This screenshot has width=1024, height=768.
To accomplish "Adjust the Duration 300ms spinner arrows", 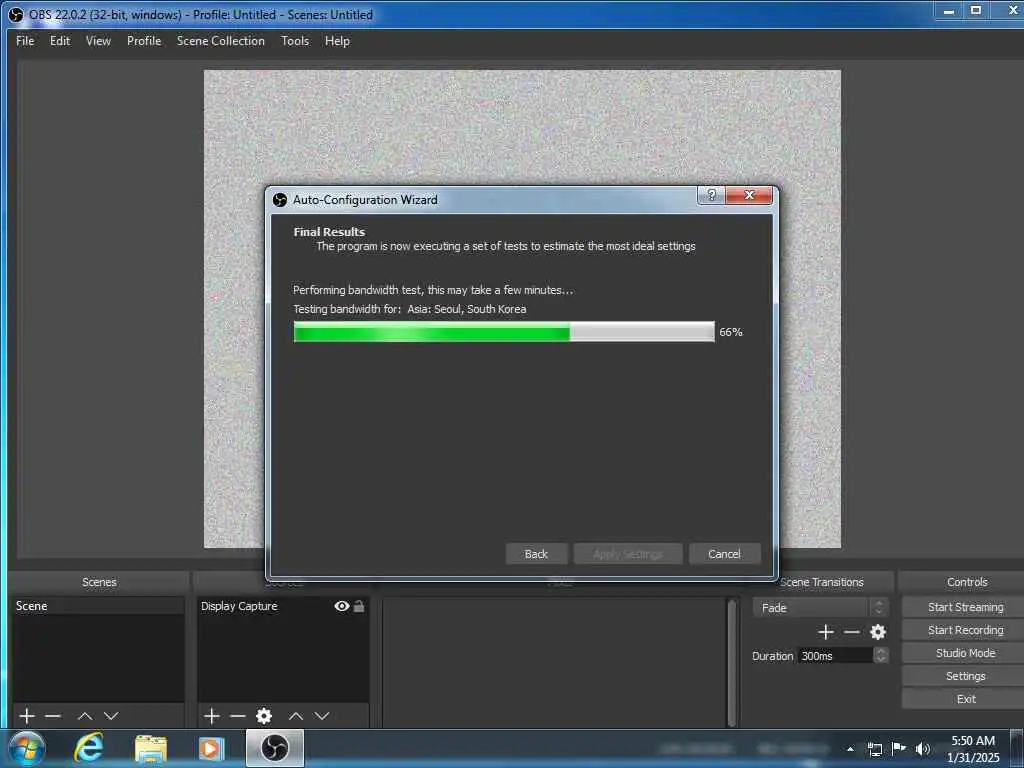I will (x=880, y=655).
